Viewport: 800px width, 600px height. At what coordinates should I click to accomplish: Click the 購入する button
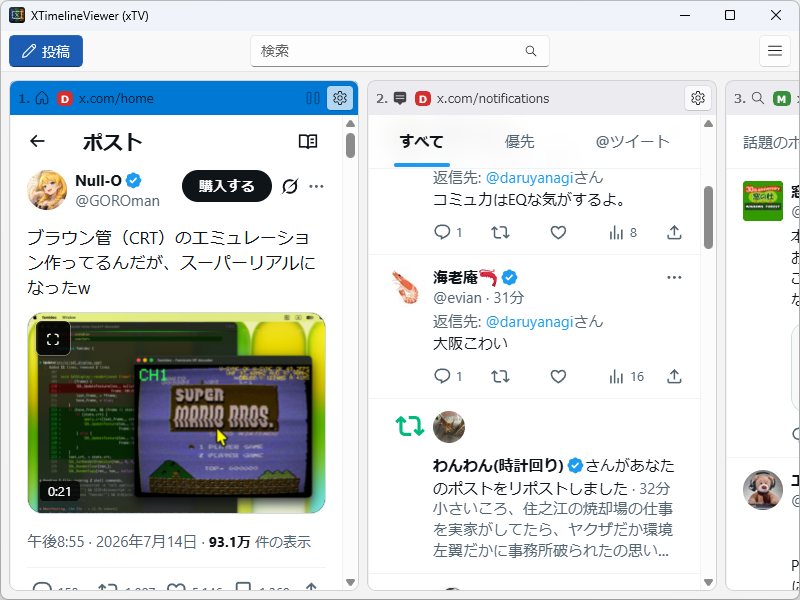227,186
